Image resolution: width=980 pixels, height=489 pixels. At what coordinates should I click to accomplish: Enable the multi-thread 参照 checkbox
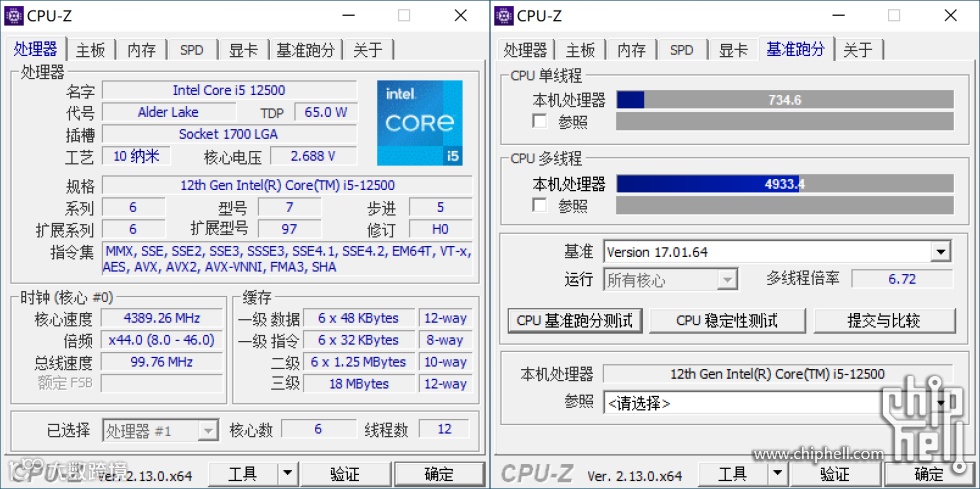[539, 204]
